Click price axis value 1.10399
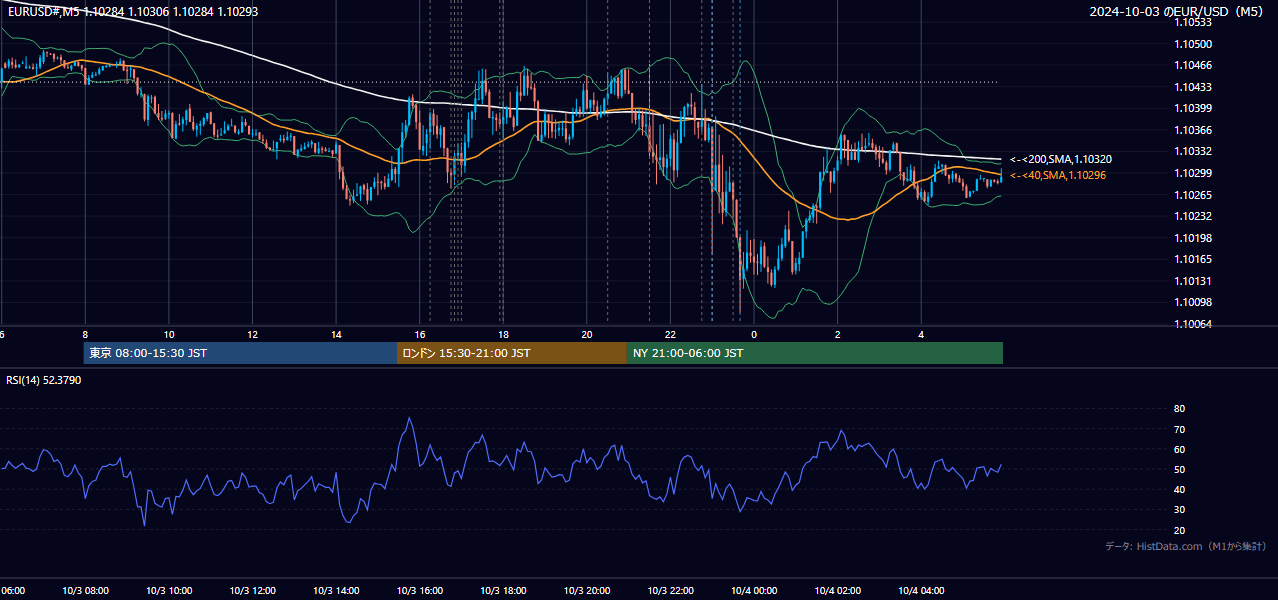1278x600 pixels. pos(1194,108)
